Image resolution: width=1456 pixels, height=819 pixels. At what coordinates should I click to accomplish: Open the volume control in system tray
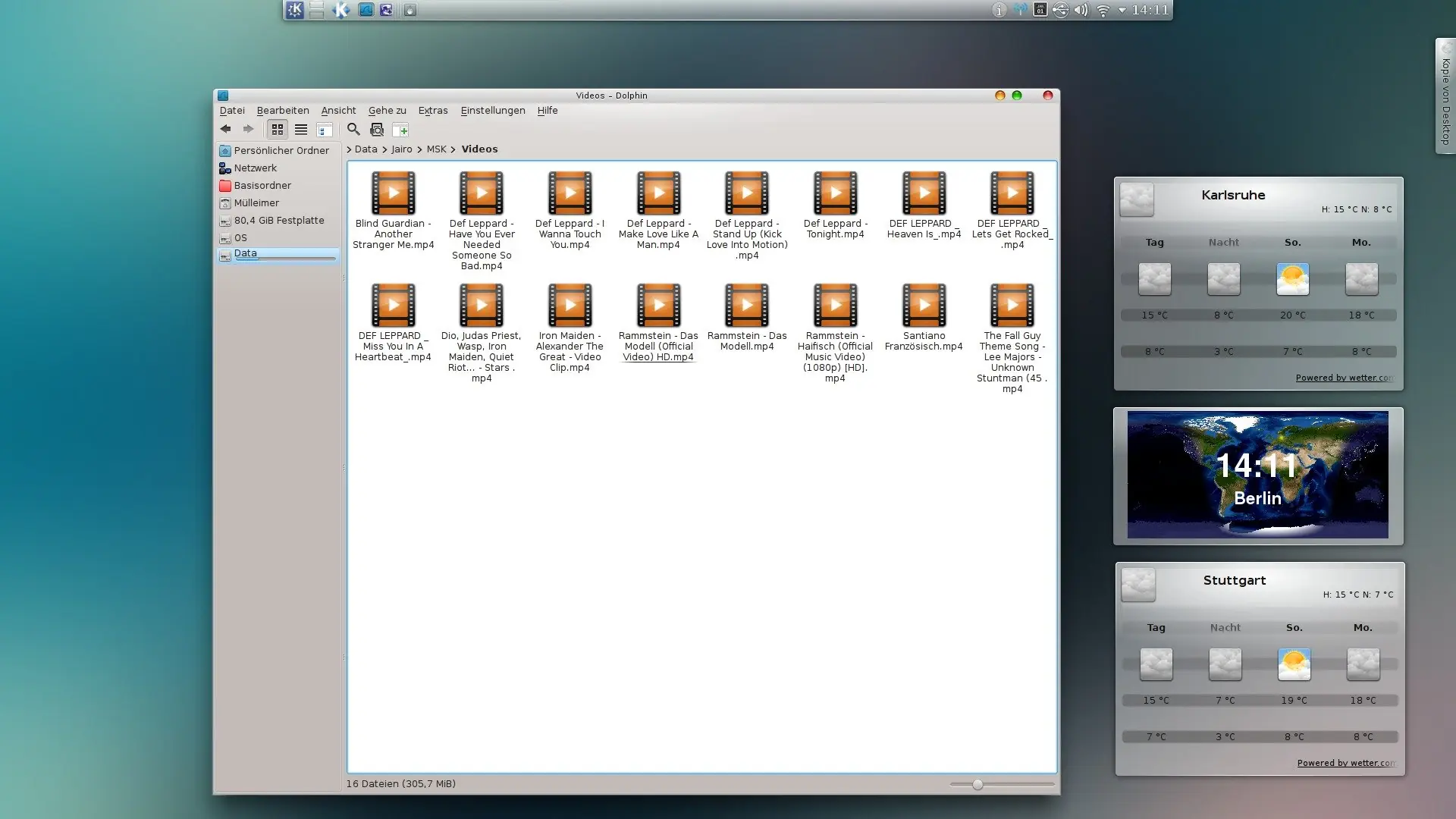pos(1081,10)
